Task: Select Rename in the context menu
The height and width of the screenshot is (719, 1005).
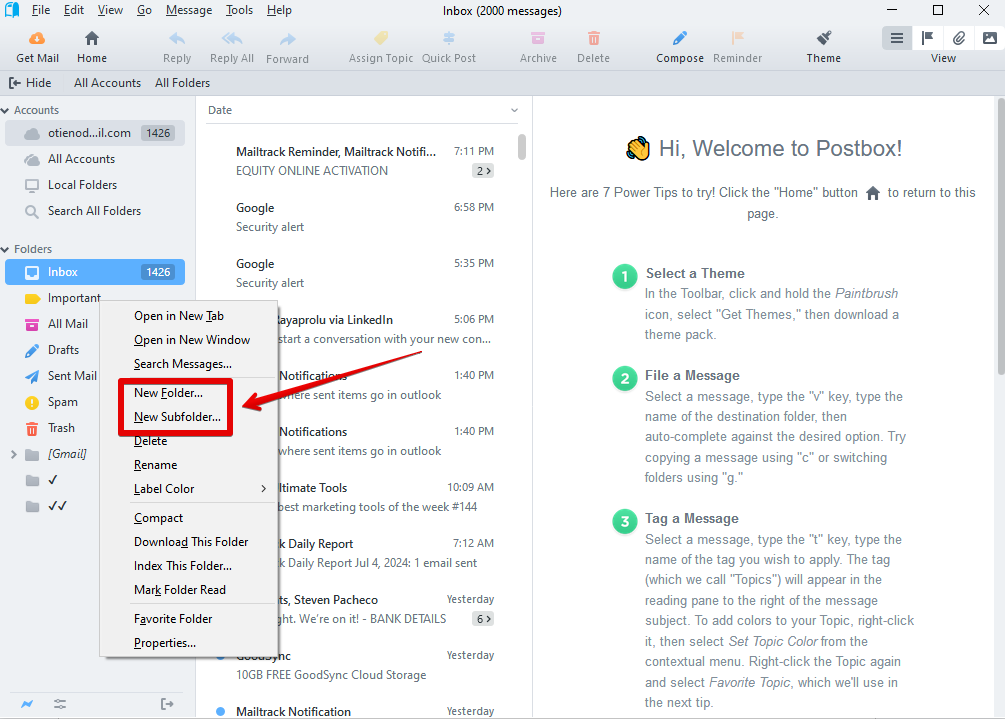Action: click(156, 465)
